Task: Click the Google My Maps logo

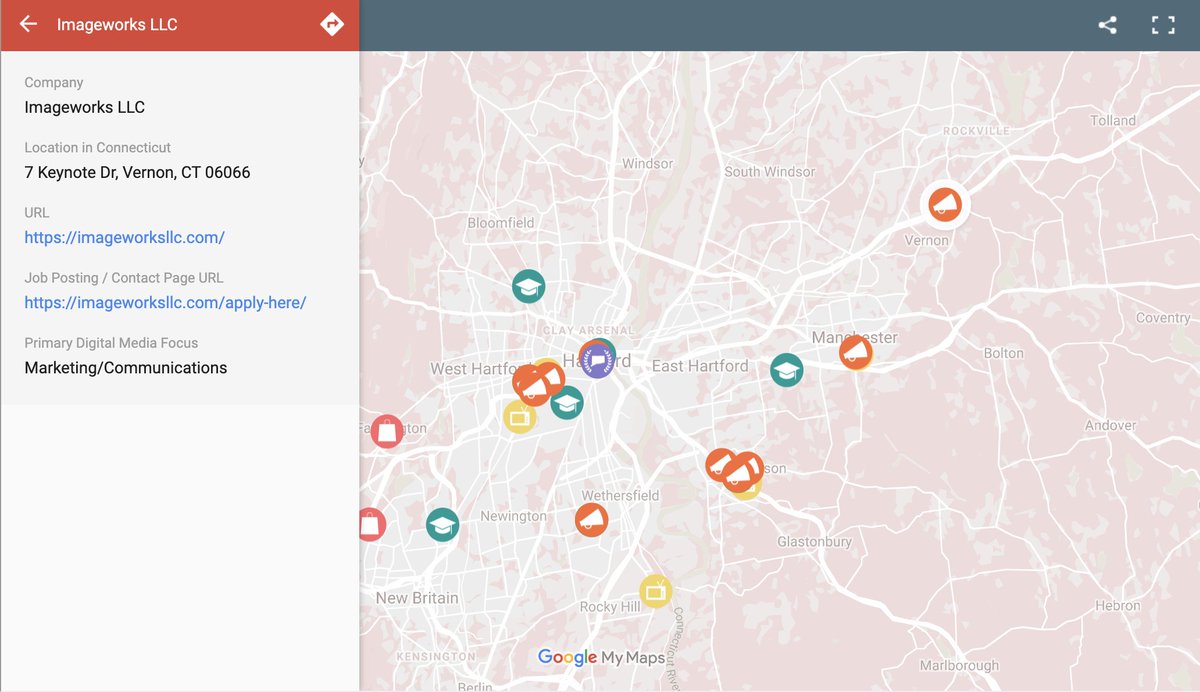Action: coord(601,657)
